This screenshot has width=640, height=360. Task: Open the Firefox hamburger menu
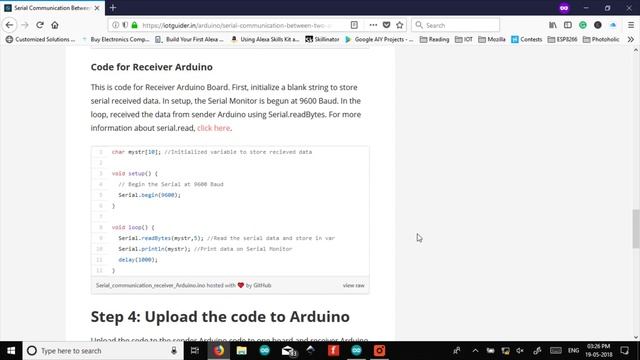[631, 25]
